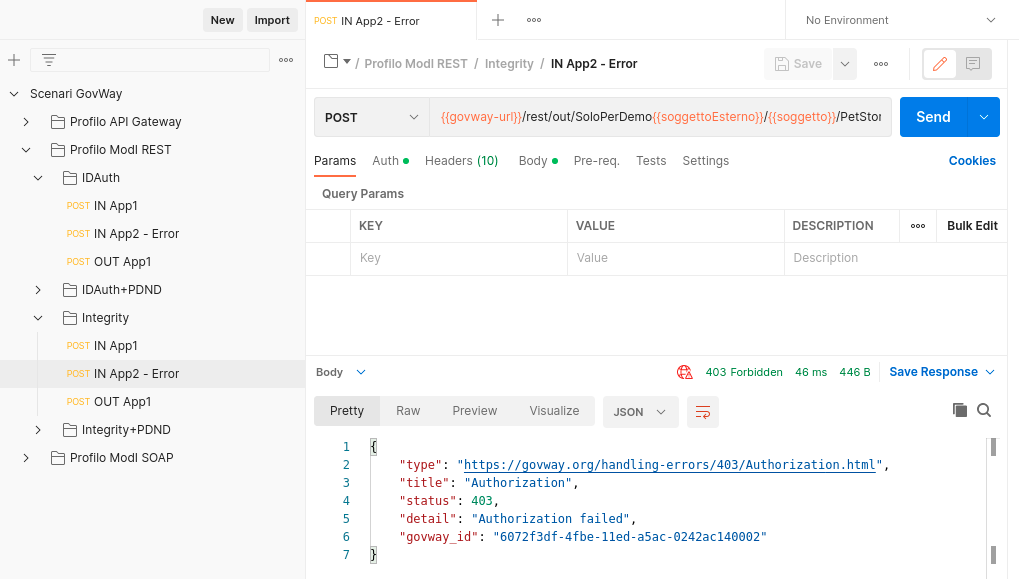Open a new request tab

[x=498, y=20]
